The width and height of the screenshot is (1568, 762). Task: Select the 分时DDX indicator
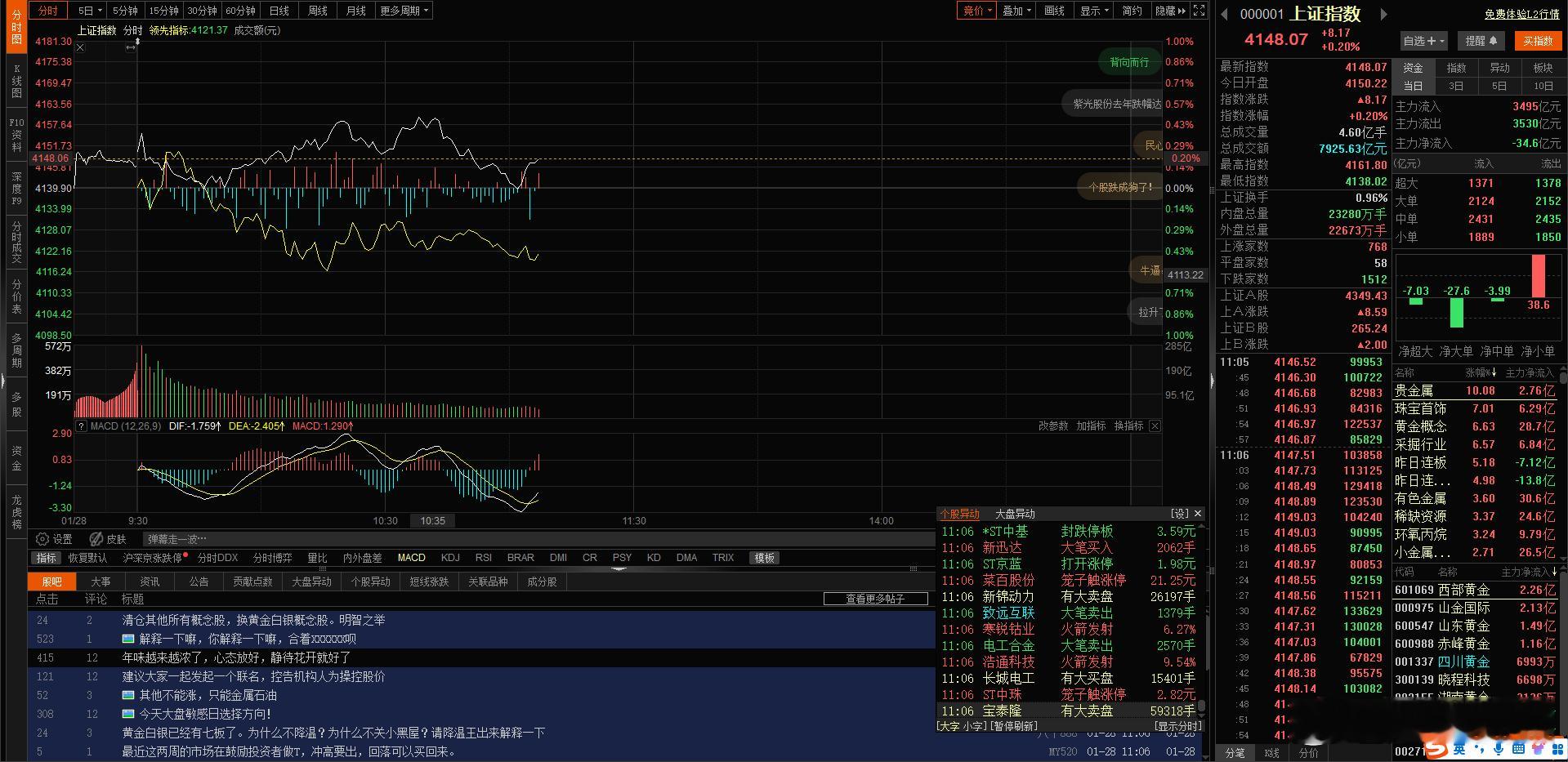click(217, 558)
